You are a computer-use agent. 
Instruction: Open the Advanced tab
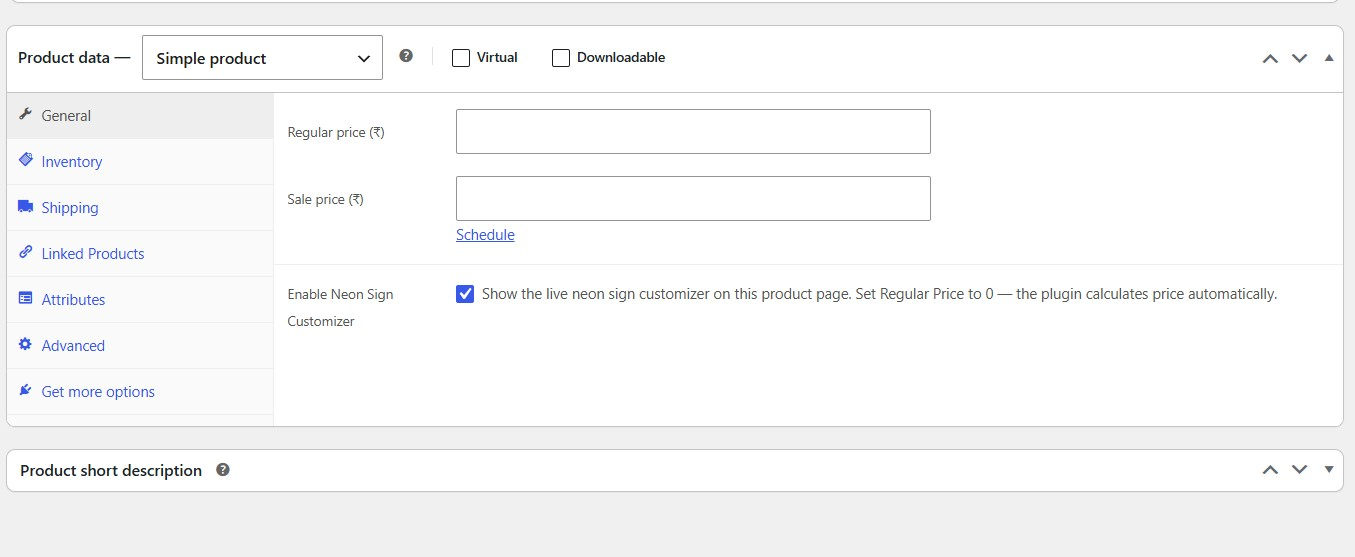coord(140,346)
